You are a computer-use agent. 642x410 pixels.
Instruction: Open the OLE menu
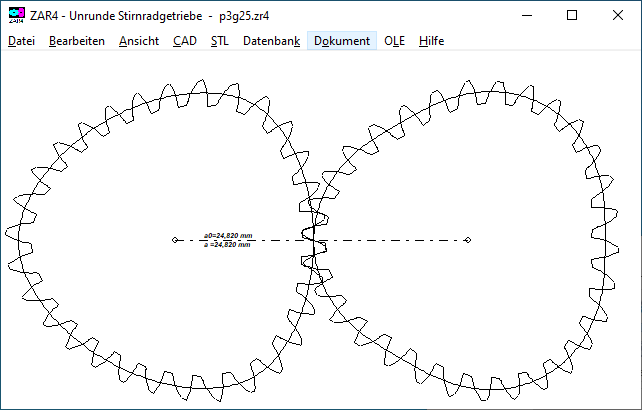pos(394,41)
